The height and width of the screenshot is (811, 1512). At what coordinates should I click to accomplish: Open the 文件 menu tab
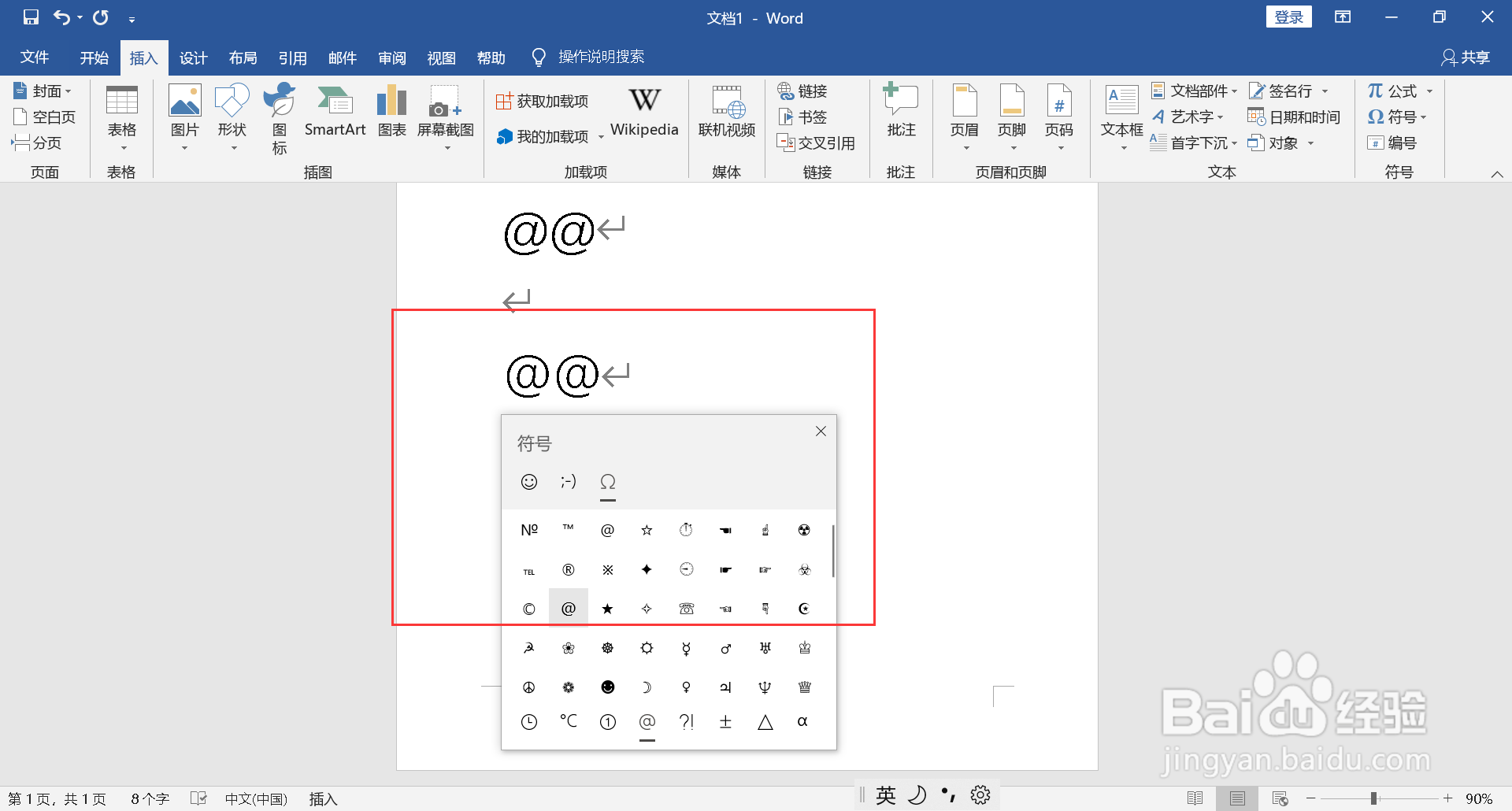(35, 57)
